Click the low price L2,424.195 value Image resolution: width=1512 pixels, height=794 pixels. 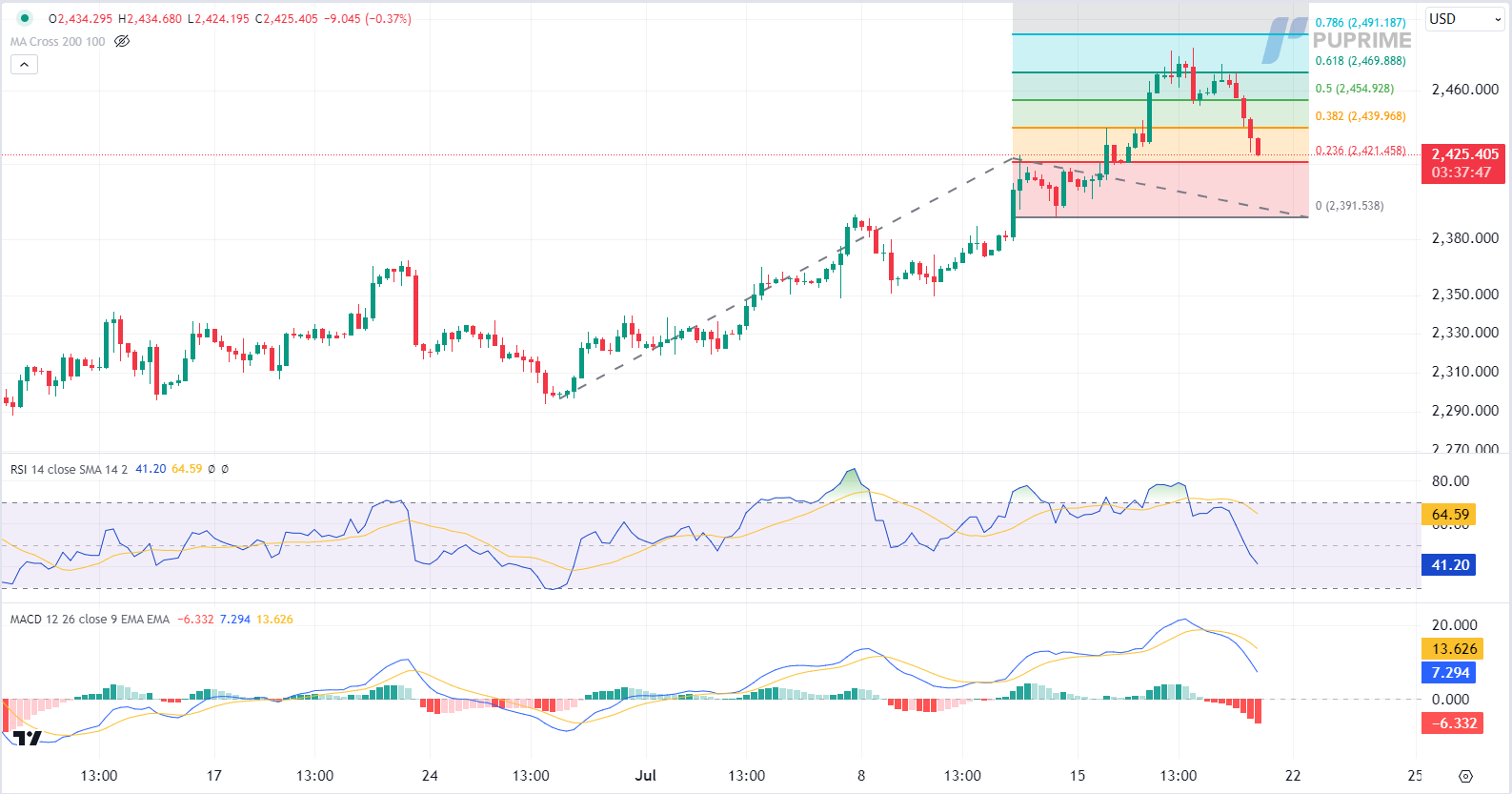click(x=218, y=18)
